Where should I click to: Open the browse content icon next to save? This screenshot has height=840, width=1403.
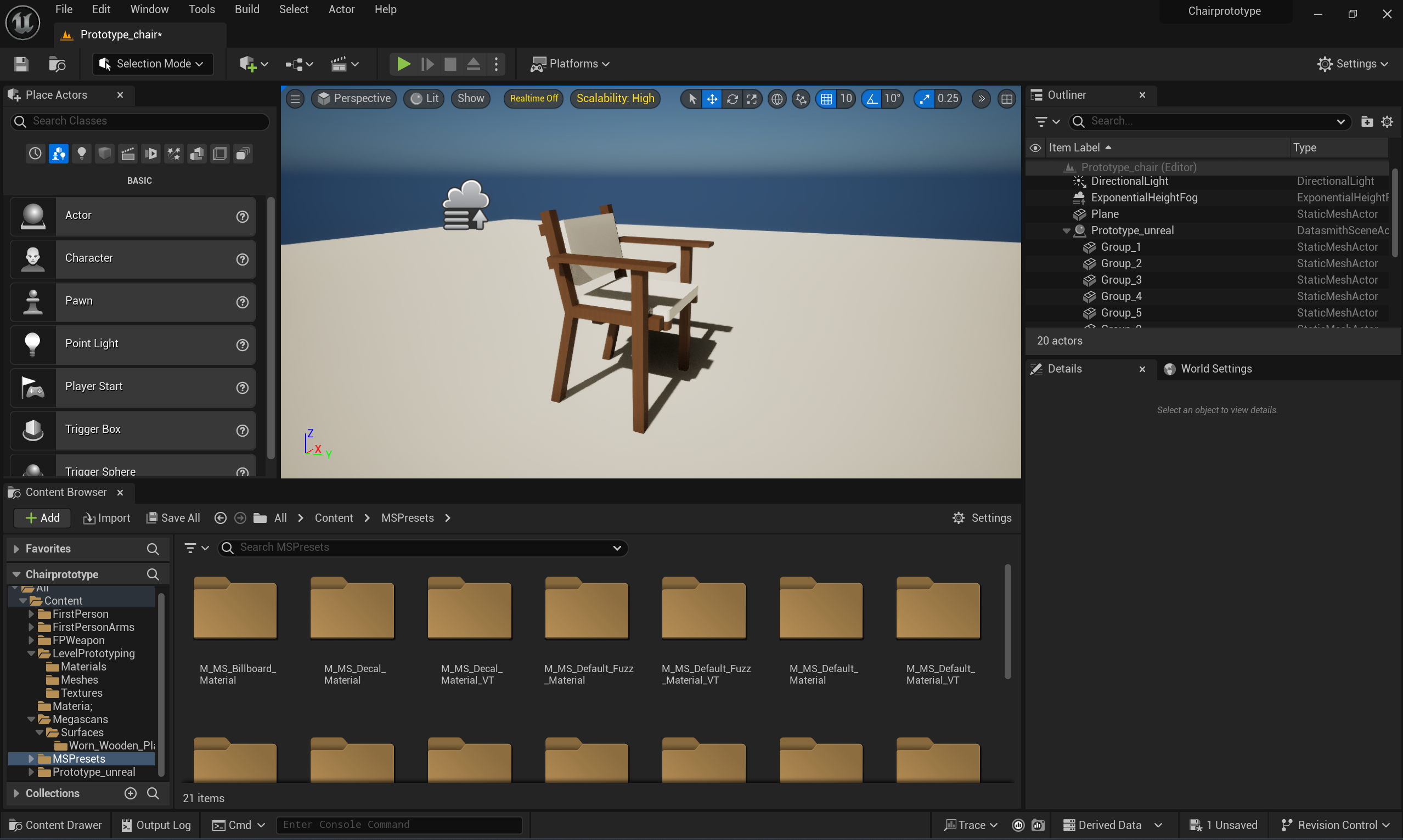[57, 64]
